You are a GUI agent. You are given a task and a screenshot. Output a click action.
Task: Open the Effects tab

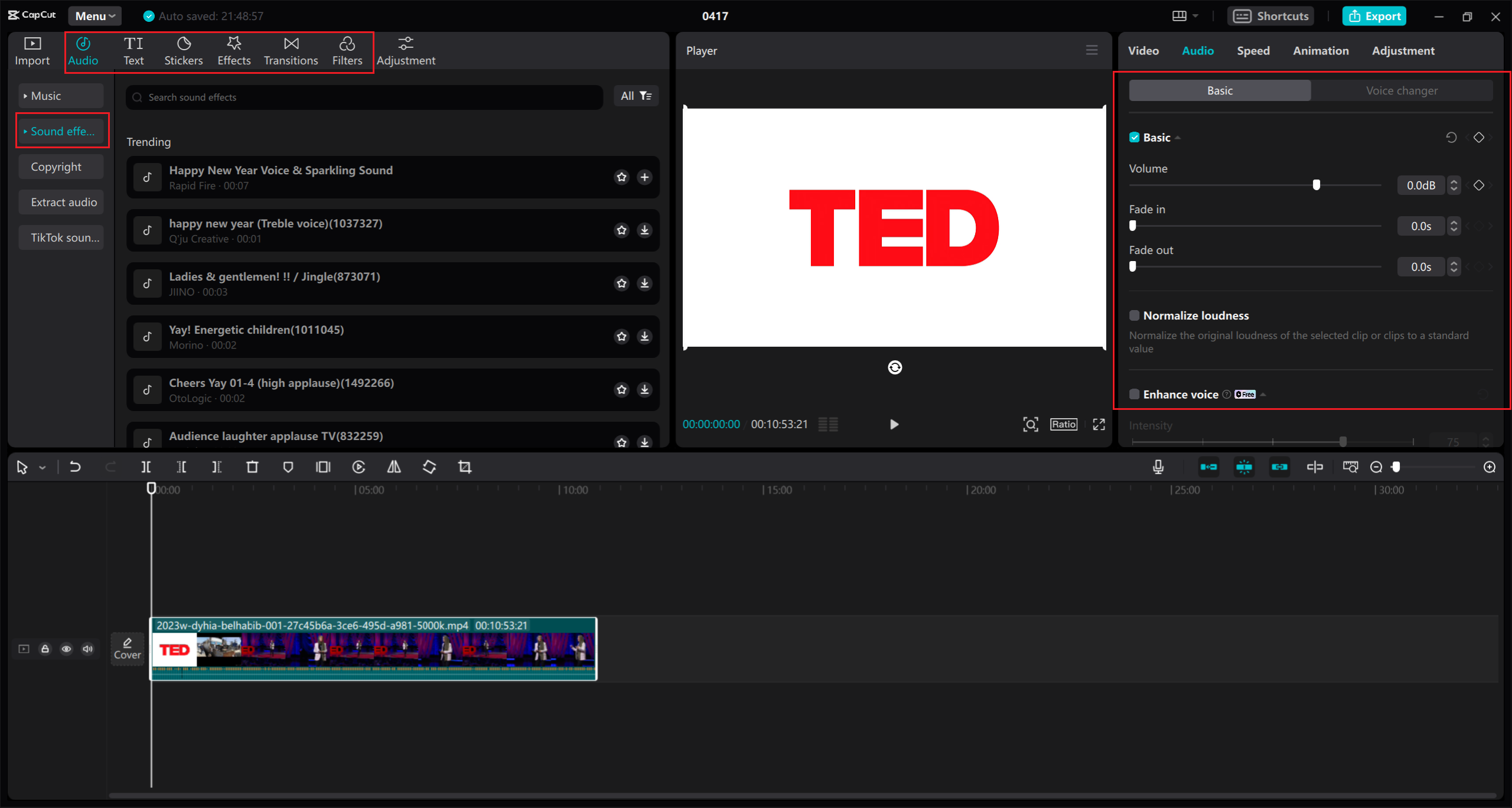pos(234,51)
